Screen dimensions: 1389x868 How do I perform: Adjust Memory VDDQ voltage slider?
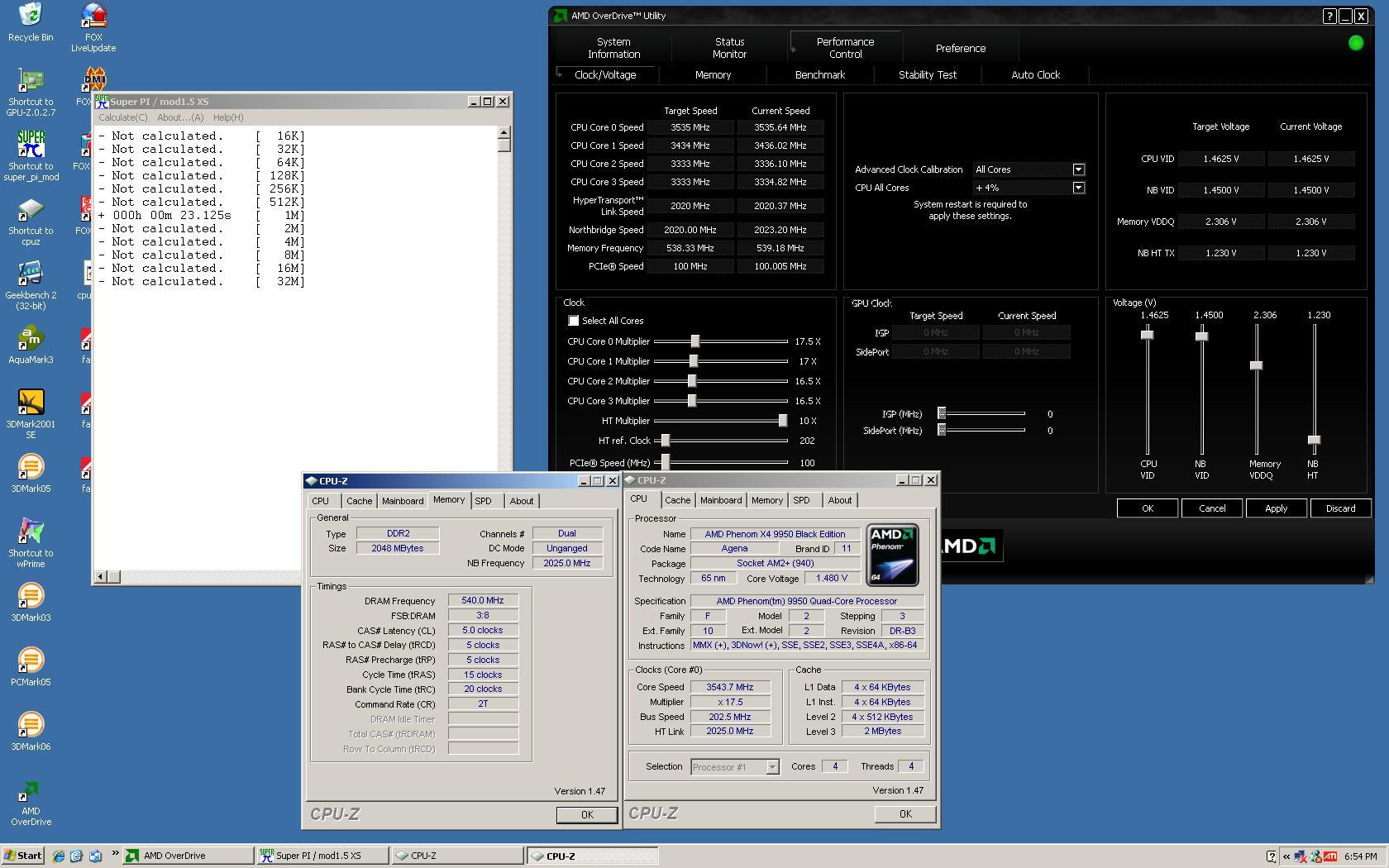pos(1256,365)
